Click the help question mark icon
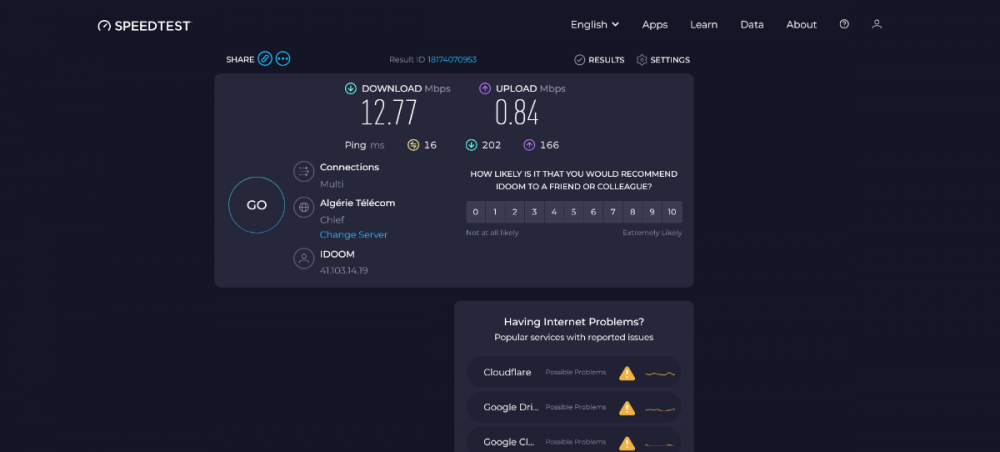 (x=844, y=24)
